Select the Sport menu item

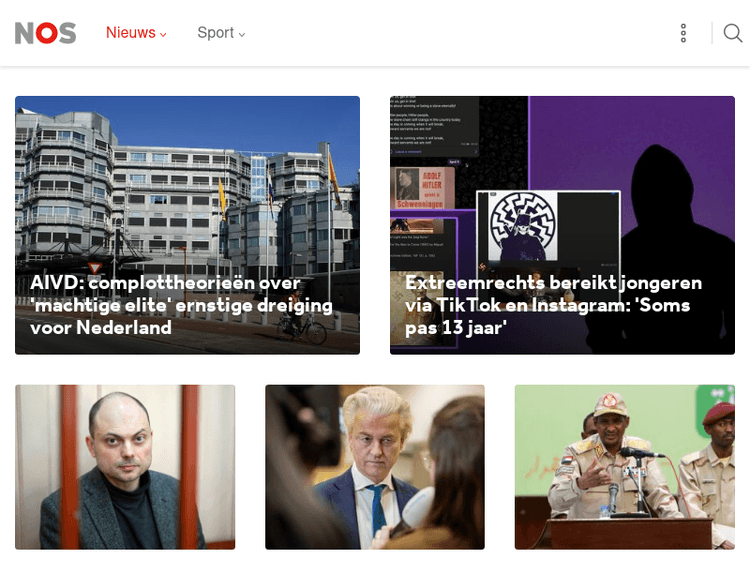pos(215,33)
